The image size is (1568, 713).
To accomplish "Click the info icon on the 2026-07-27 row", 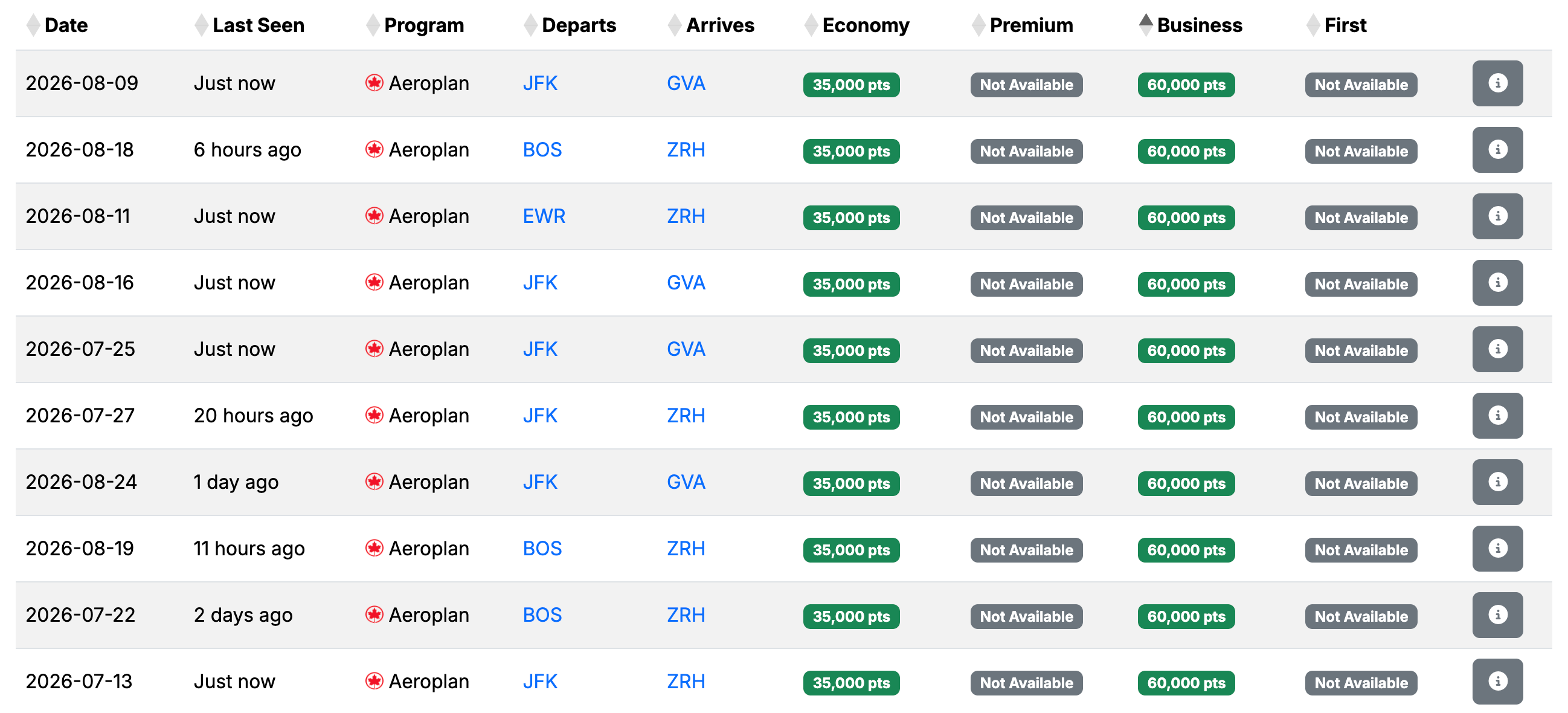I will pos(1498,415).
